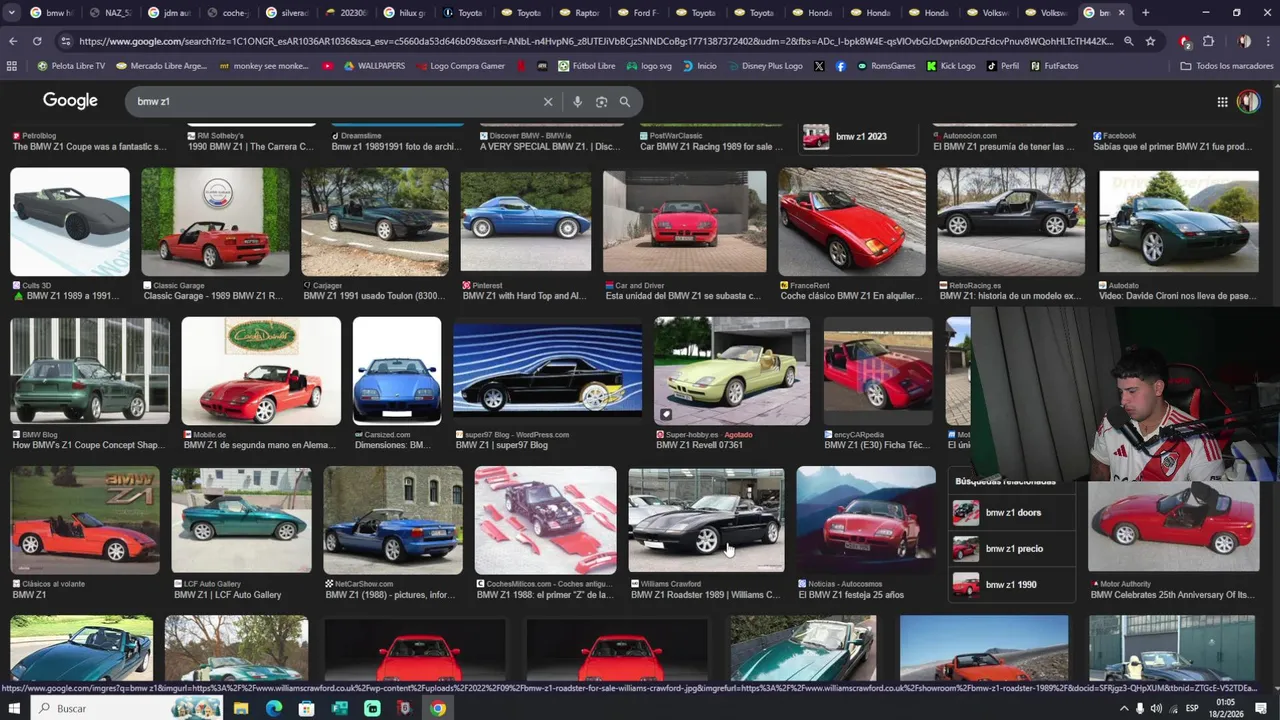
Task: Reload the page
Action: [37, 41]
